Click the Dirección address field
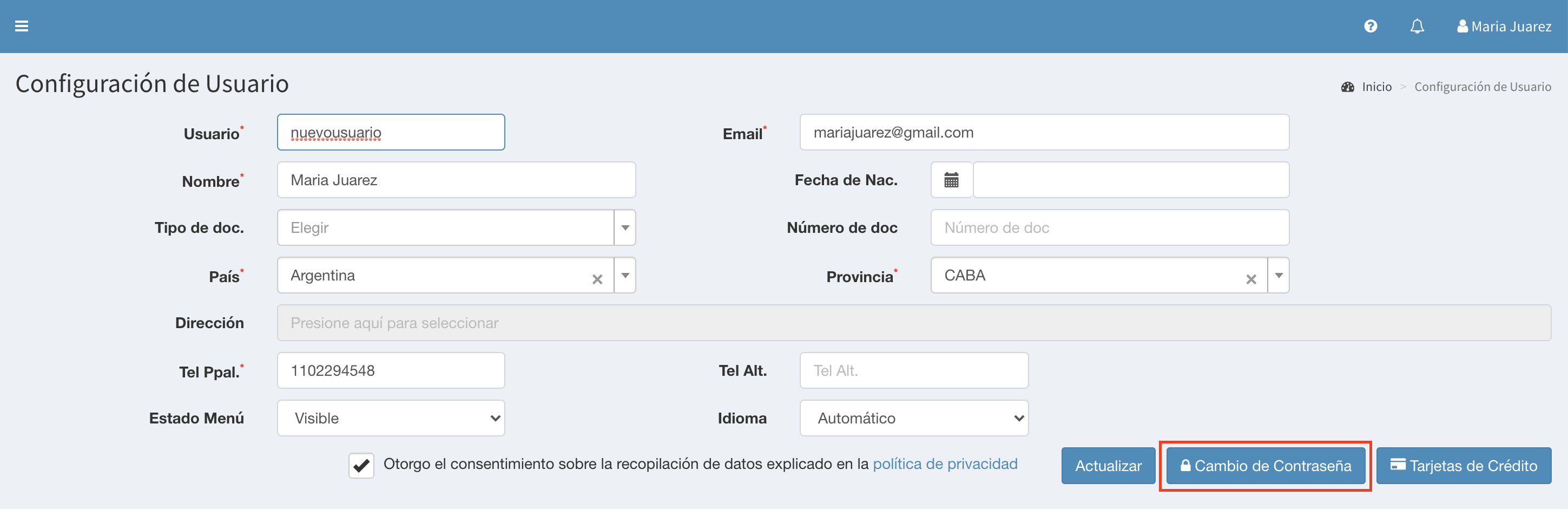This screenshot has width=1568, height=509. point(913,323)
